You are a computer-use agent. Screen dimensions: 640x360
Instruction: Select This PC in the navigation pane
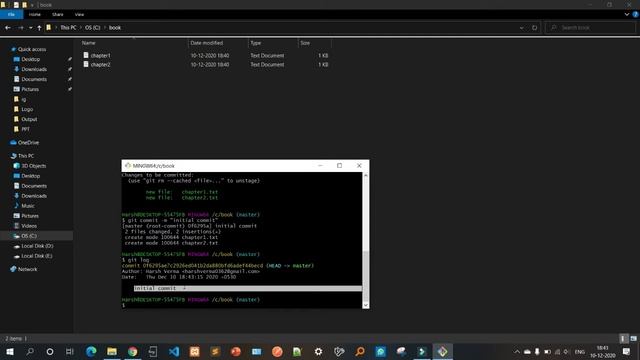coord(26,156)
